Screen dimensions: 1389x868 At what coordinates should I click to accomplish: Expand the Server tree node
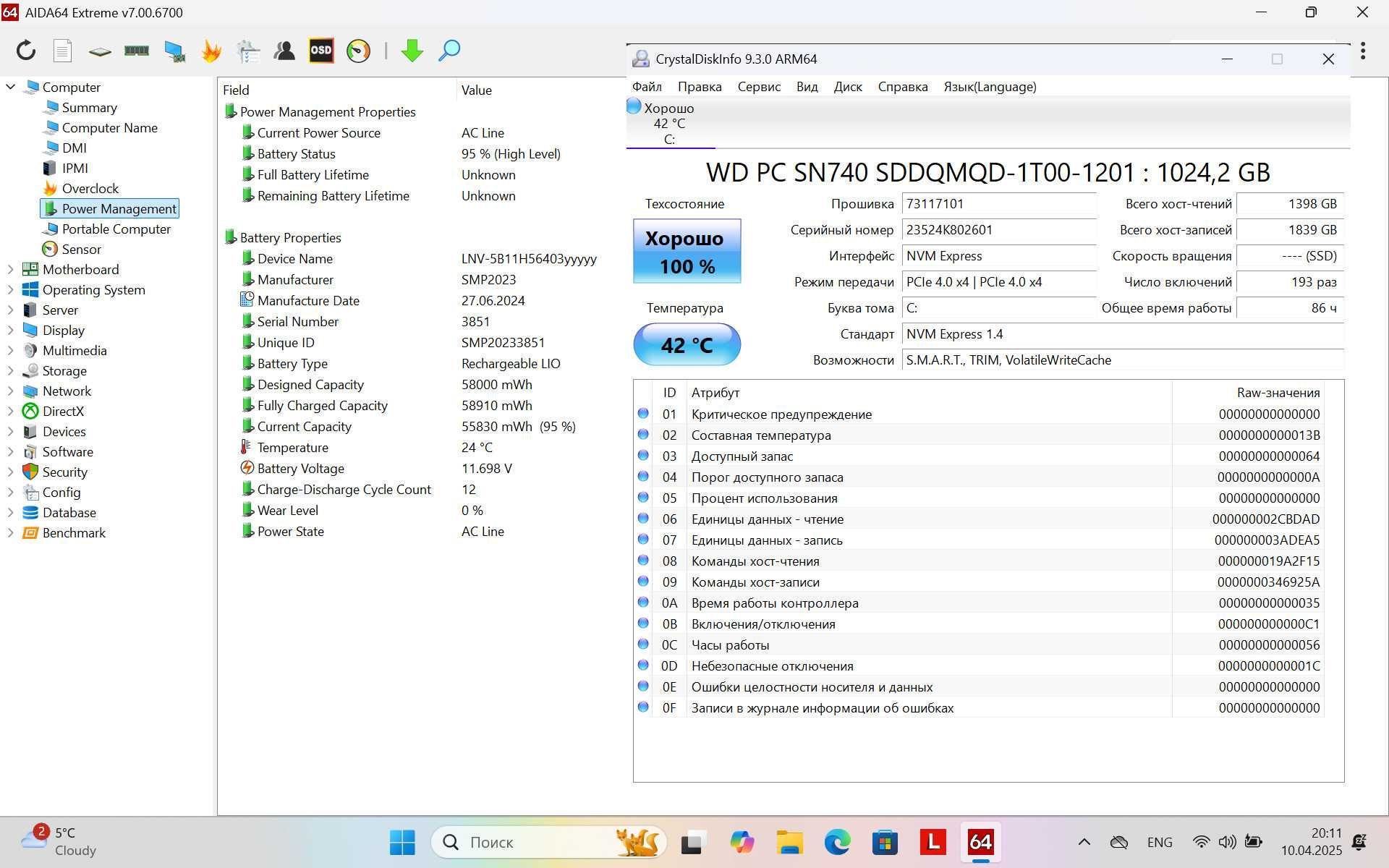point(10,310)
